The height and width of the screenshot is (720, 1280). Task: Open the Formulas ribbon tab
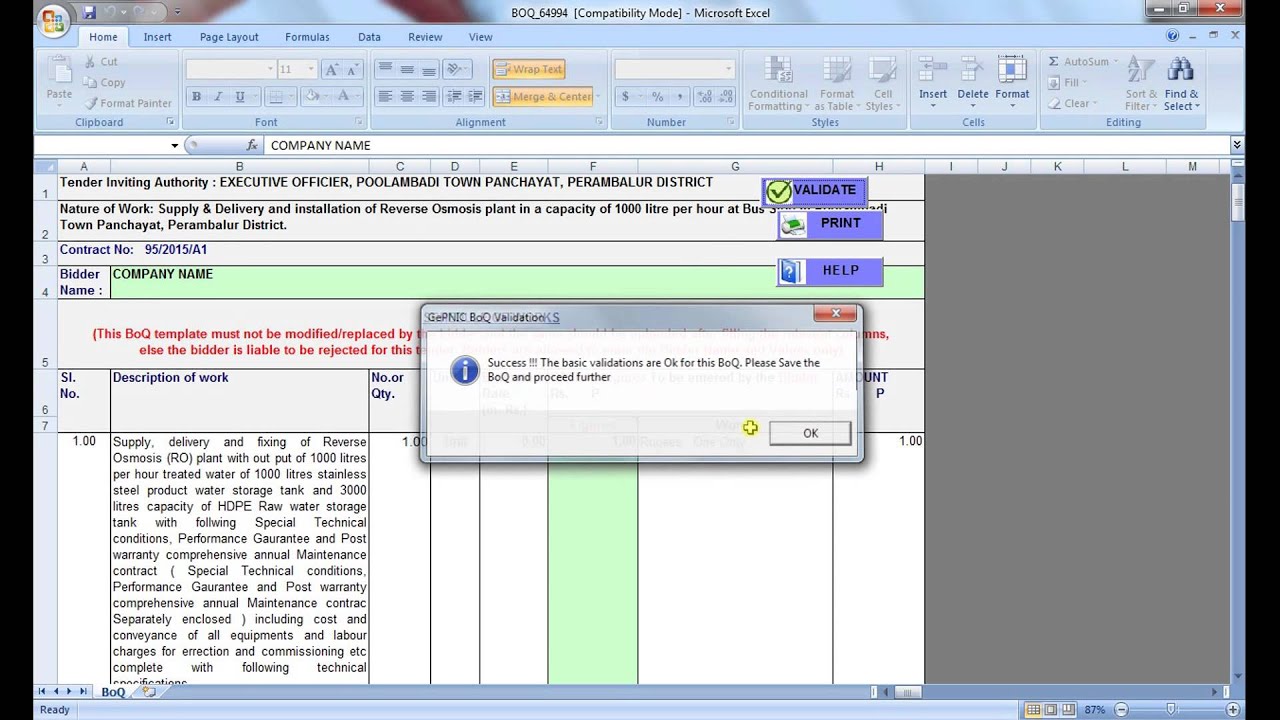pos(307,37)
